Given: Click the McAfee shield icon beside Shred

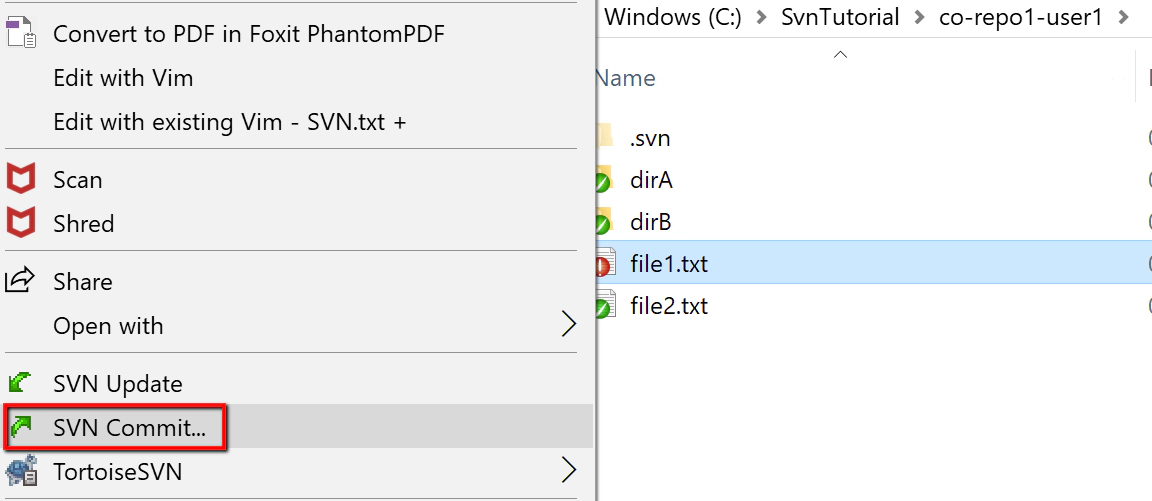Looking at the screenshot, I should 21,223.
